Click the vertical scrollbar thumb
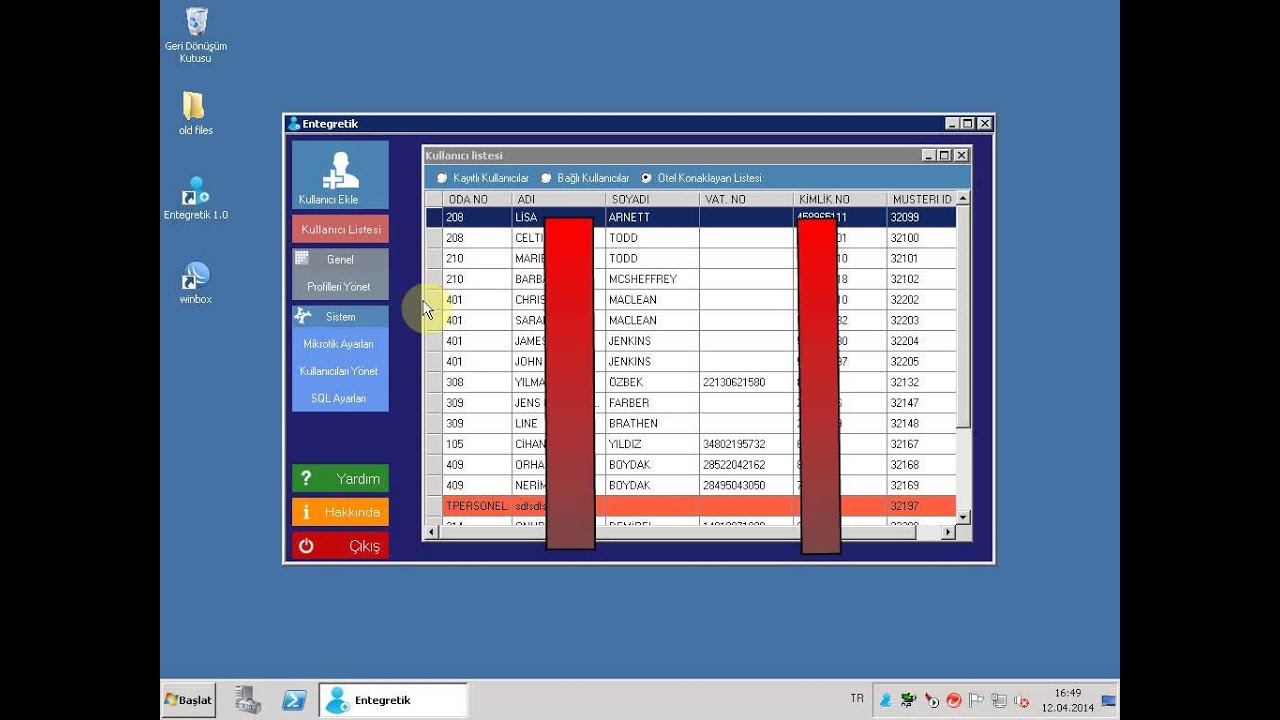Viewport: 1280px width, 720px height. coord(963,316)
